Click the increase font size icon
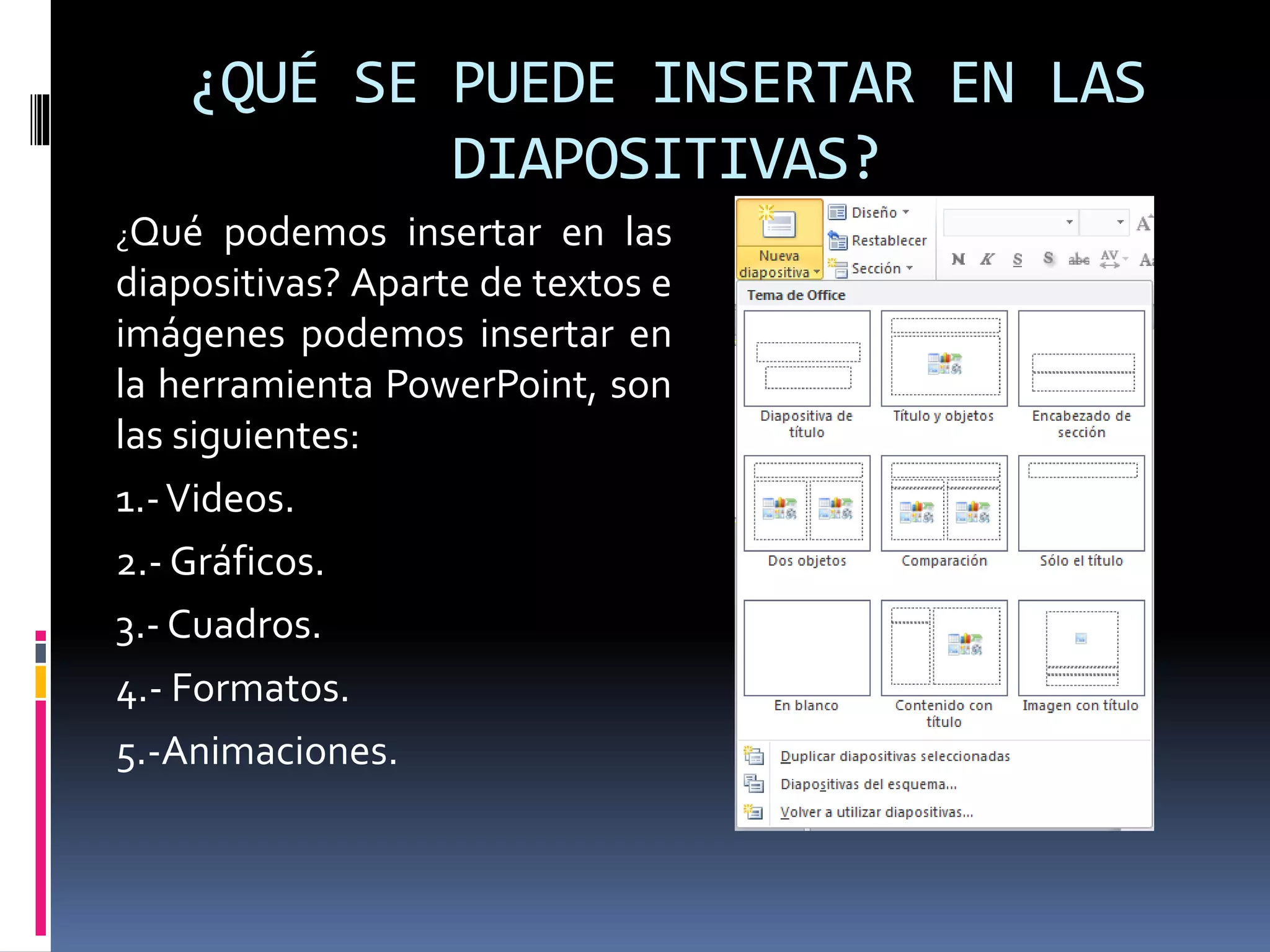1270x952 pixels. [1144, 223]
